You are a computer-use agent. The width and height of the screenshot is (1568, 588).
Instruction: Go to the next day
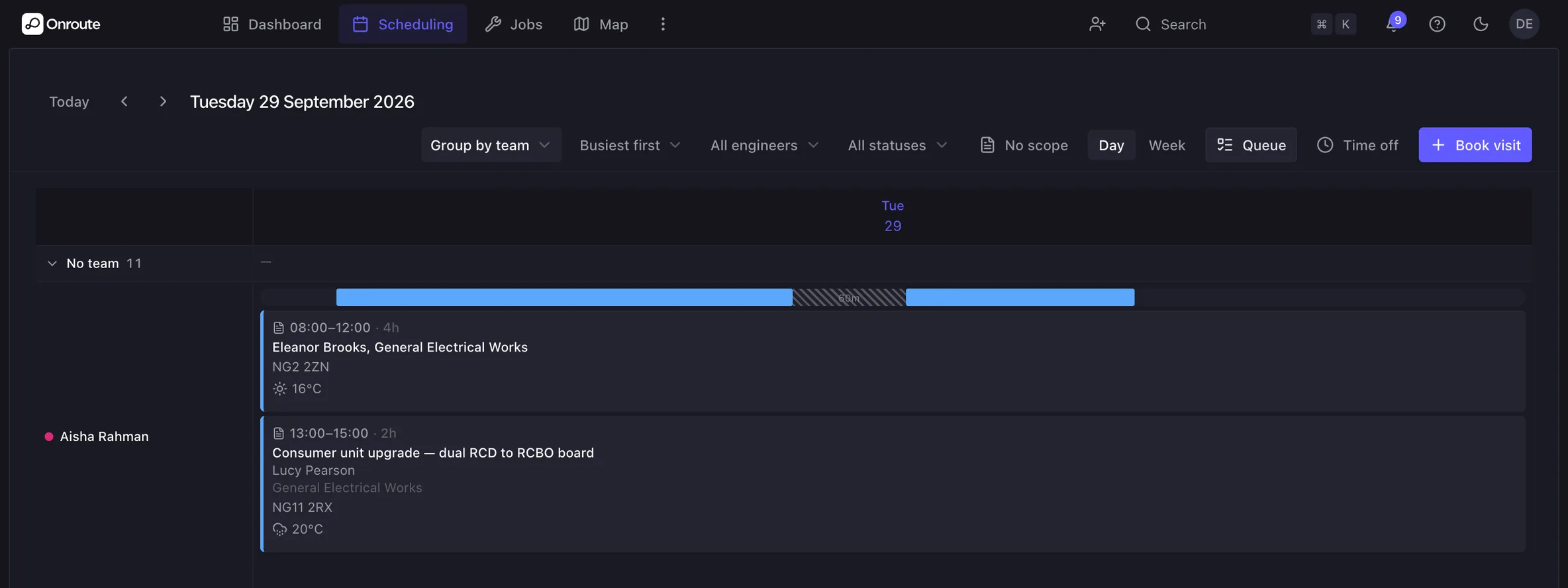coord(163,101)
